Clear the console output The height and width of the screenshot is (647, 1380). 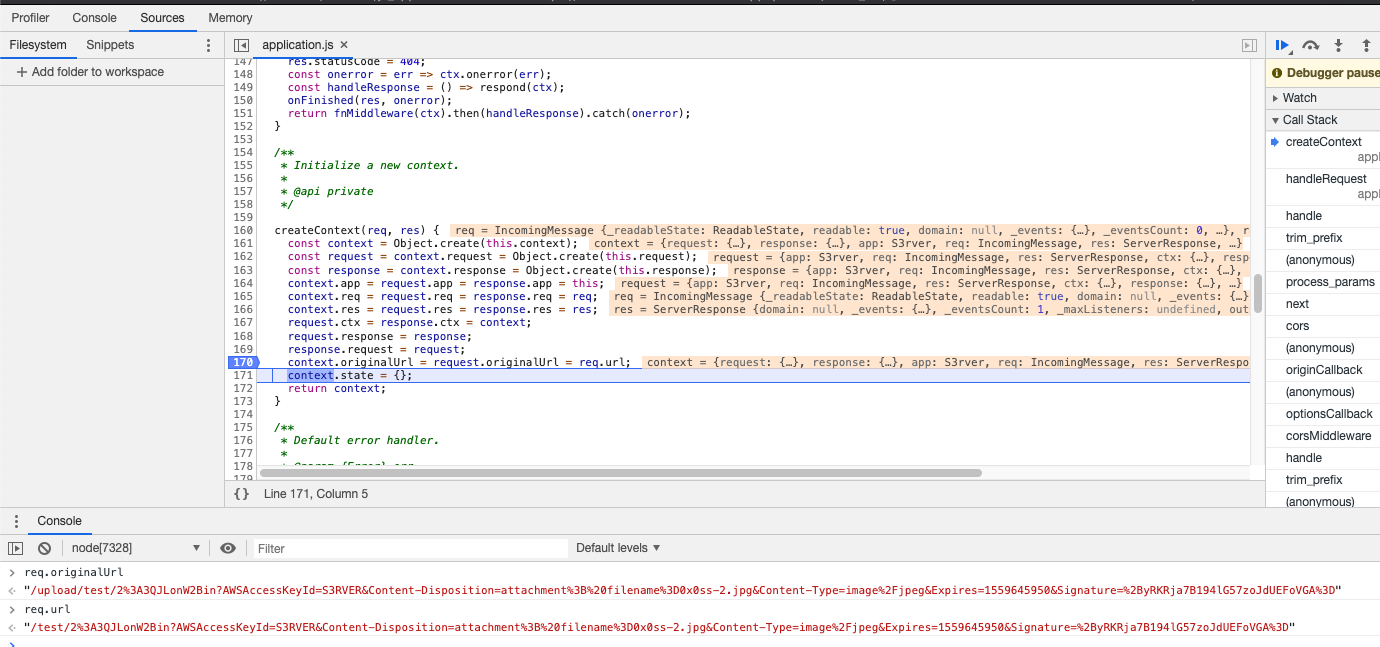(42, 548)
